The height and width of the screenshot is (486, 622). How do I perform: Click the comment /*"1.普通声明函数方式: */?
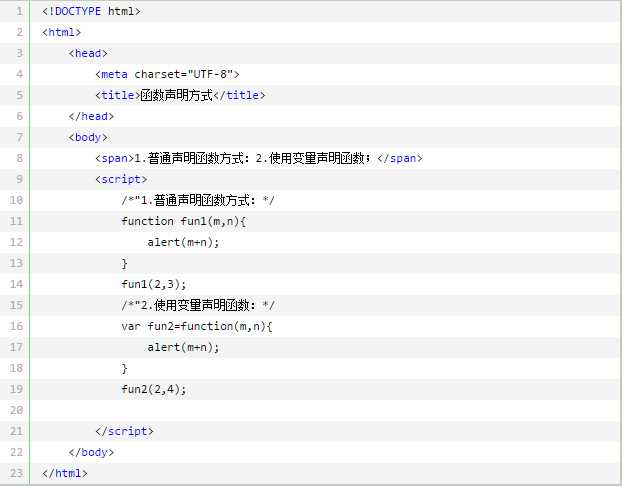point(198,200)
